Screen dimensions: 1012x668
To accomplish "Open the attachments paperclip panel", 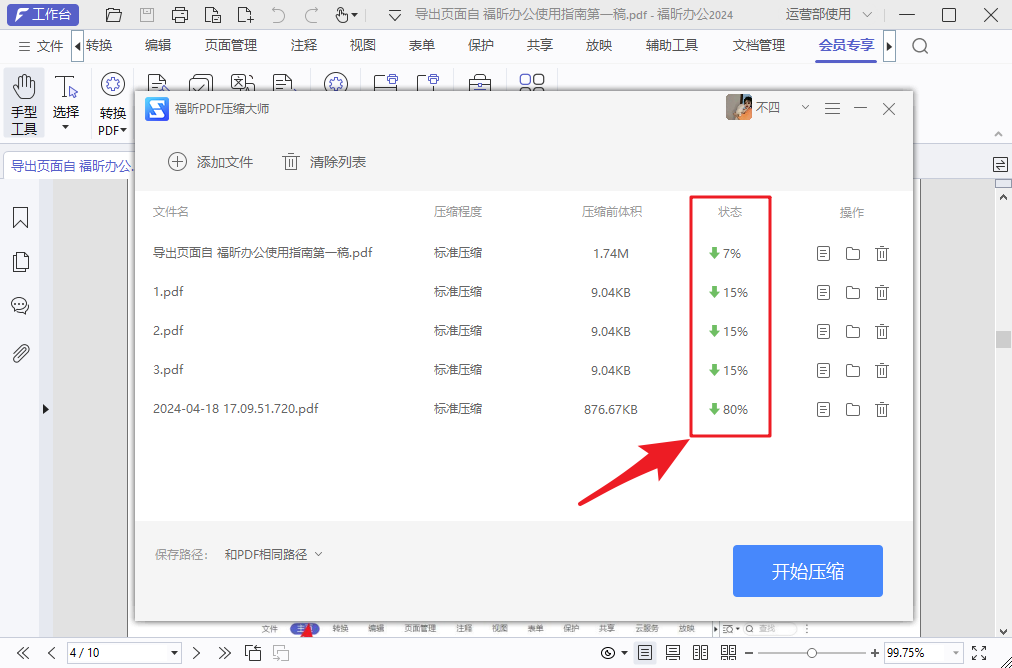I will [x=21, y=352].
